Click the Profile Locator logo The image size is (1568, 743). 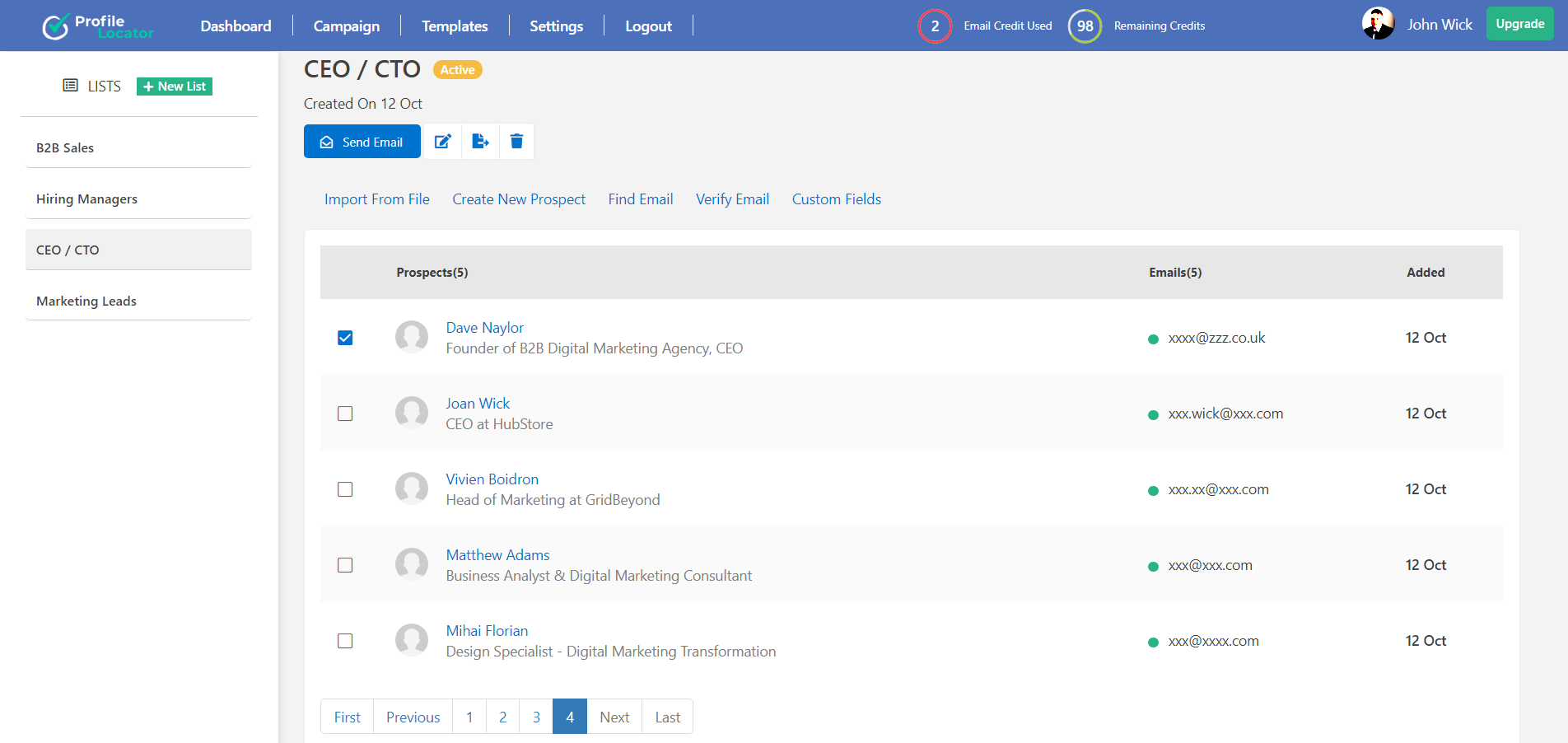(97, 26)
